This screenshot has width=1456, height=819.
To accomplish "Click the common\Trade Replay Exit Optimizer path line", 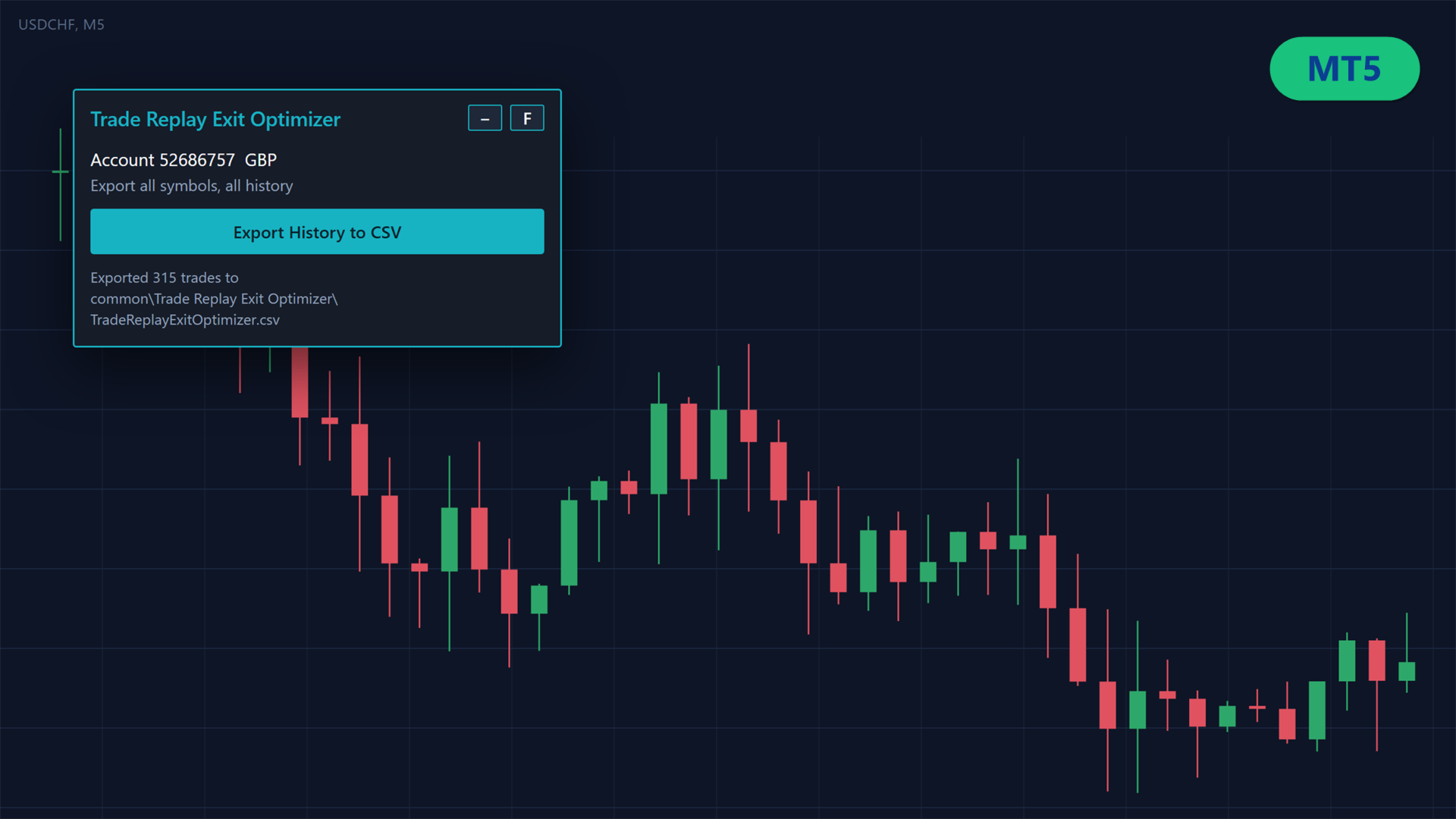I will (214, 299).
